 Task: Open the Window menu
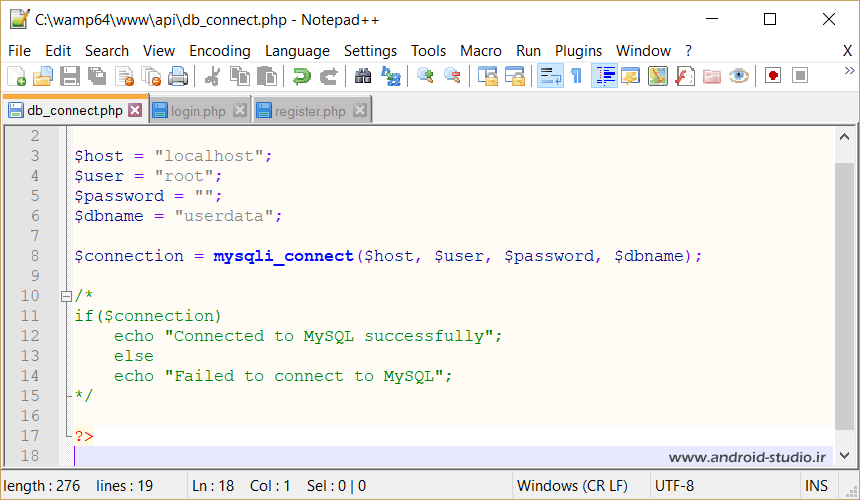643,51
